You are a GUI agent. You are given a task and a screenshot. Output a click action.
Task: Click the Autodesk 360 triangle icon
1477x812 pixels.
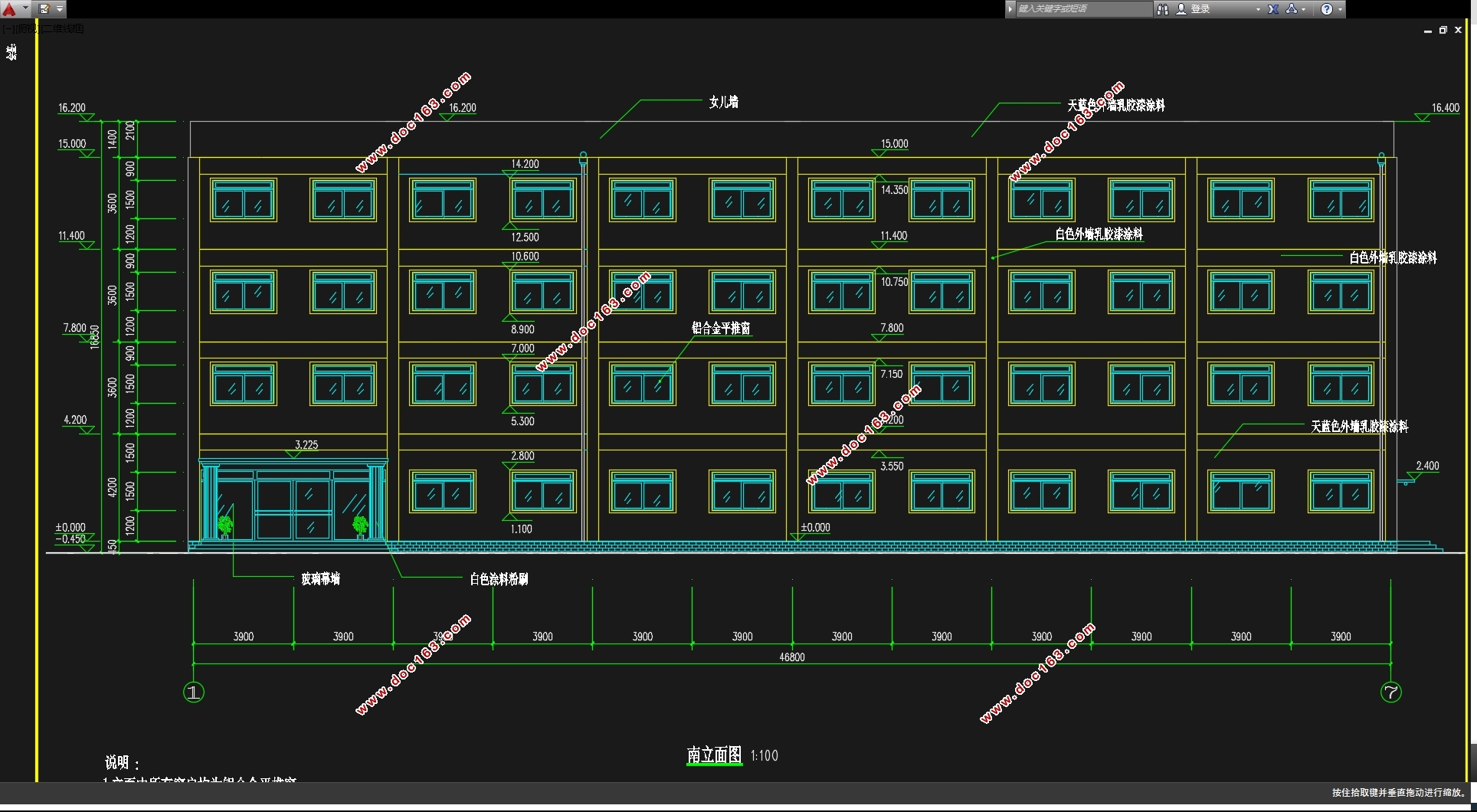click(x=1291, y=9)
